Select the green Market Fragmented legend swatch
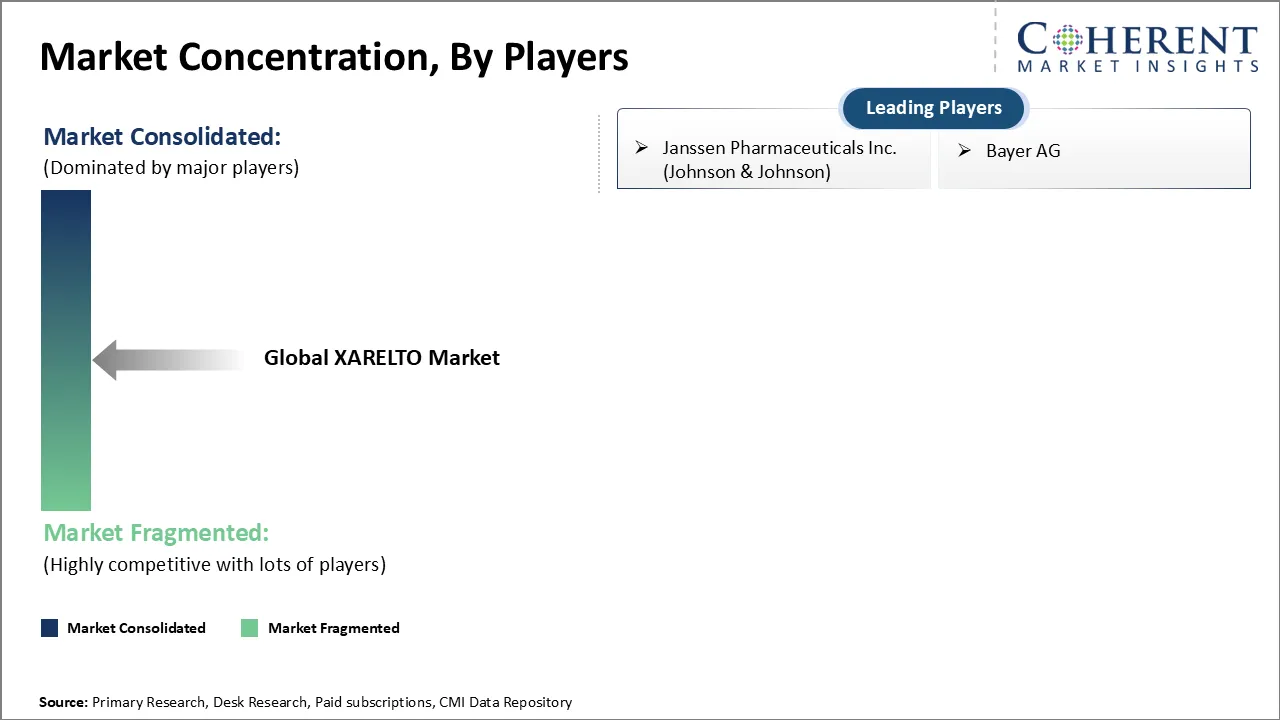 point(250,628)
